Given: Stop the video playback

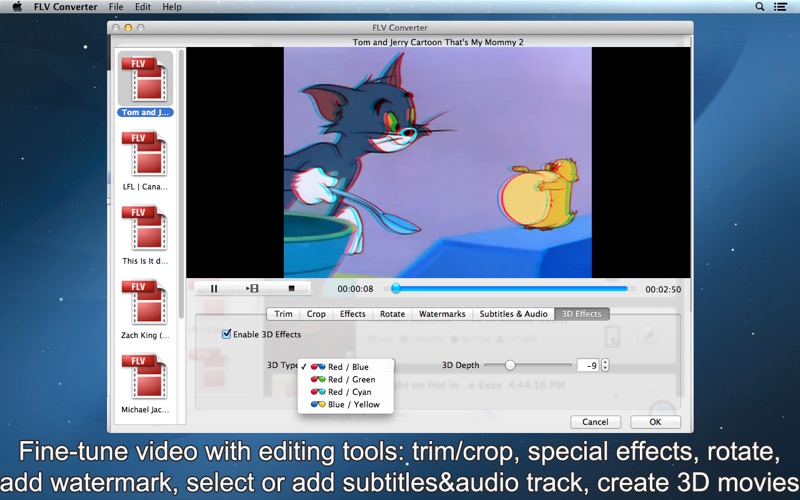Looking at the screenshot, I should pos(291,289).
